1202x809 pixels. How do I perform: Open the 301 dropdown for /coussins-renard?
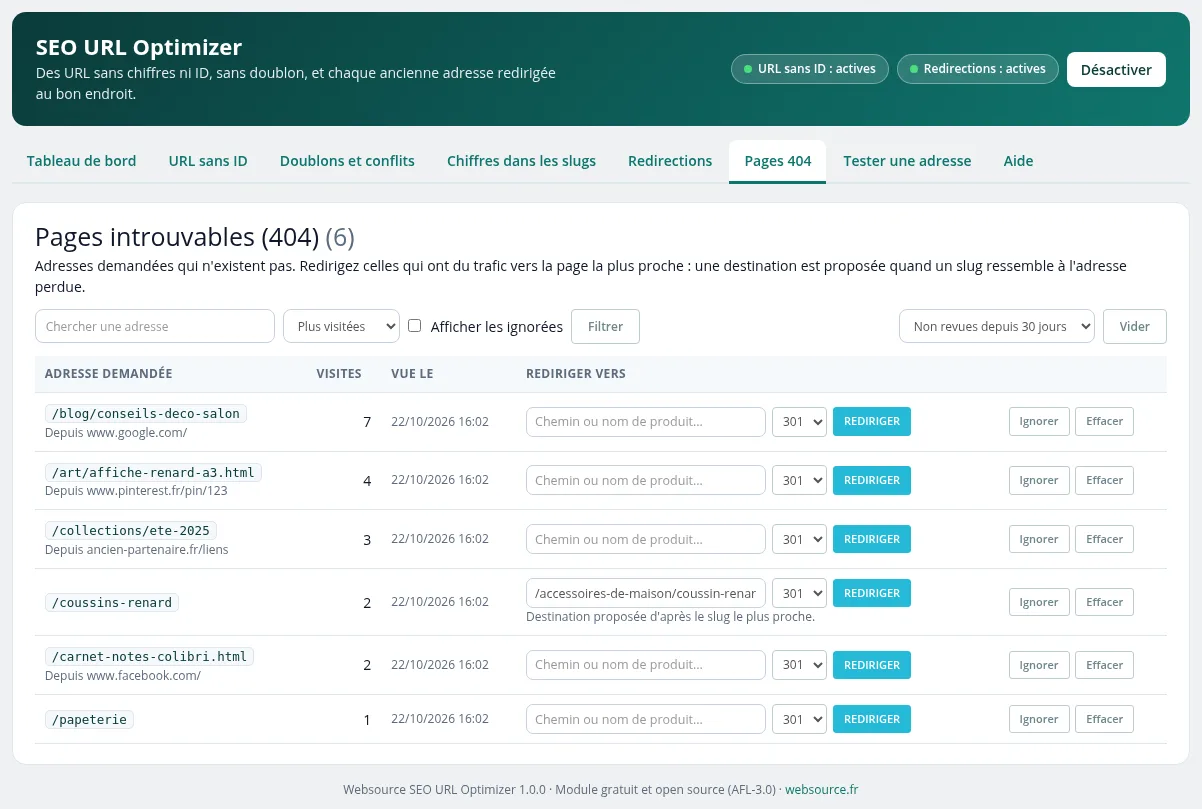[799, 593]
